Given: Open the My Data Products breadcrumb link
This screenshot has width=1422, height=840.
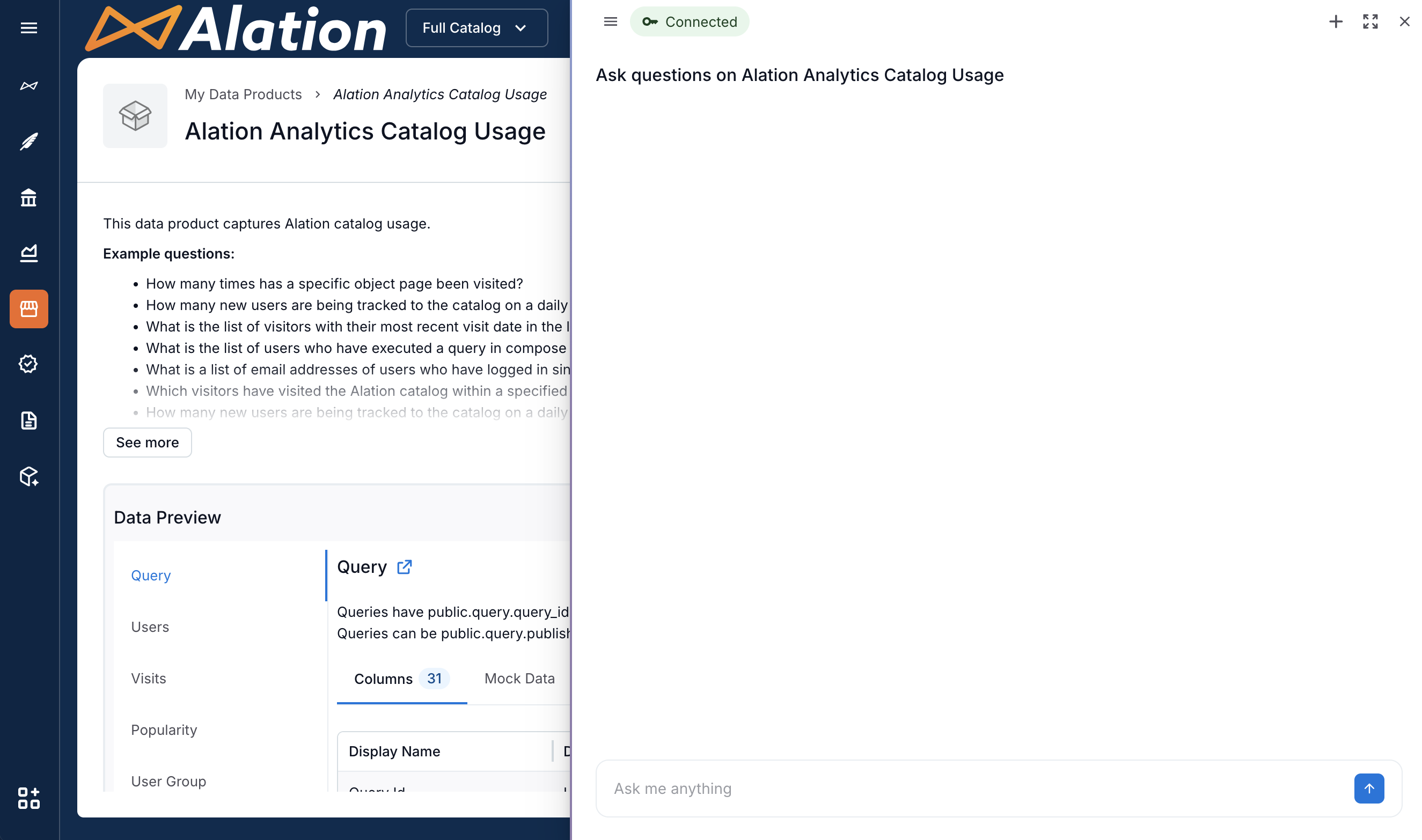Looking at the screenshot, I should coord(243,94).
